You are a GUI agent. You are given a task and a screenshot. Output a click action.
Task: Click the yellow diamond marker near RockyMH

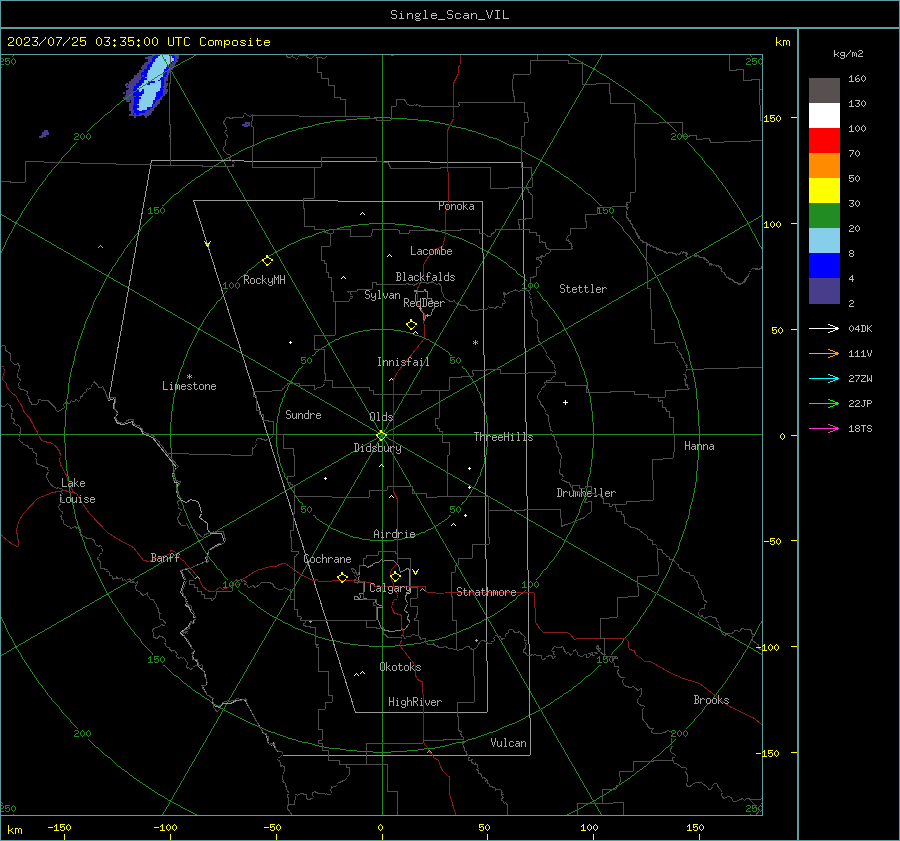[267, 261]
